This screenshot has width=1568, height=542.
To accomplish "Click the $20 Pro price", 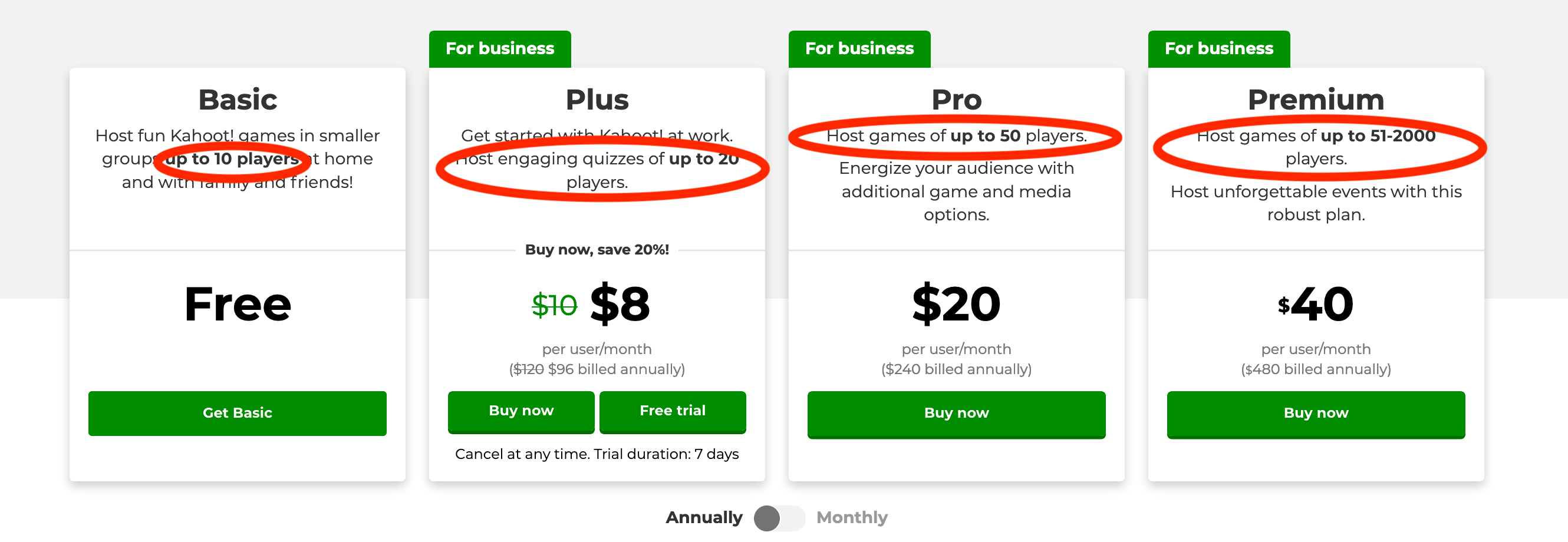I will click(x=956, y=303).
